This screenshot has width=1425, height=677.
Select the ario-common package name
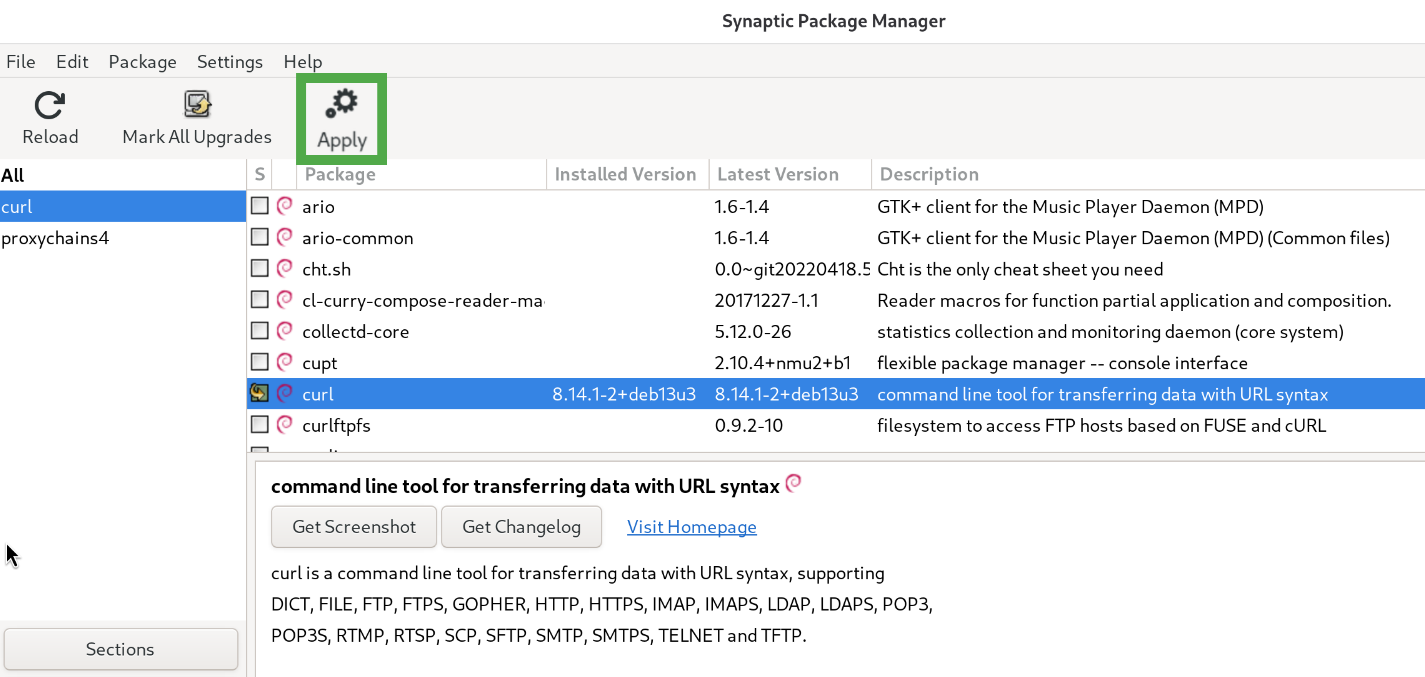click(x=357, y=238)
